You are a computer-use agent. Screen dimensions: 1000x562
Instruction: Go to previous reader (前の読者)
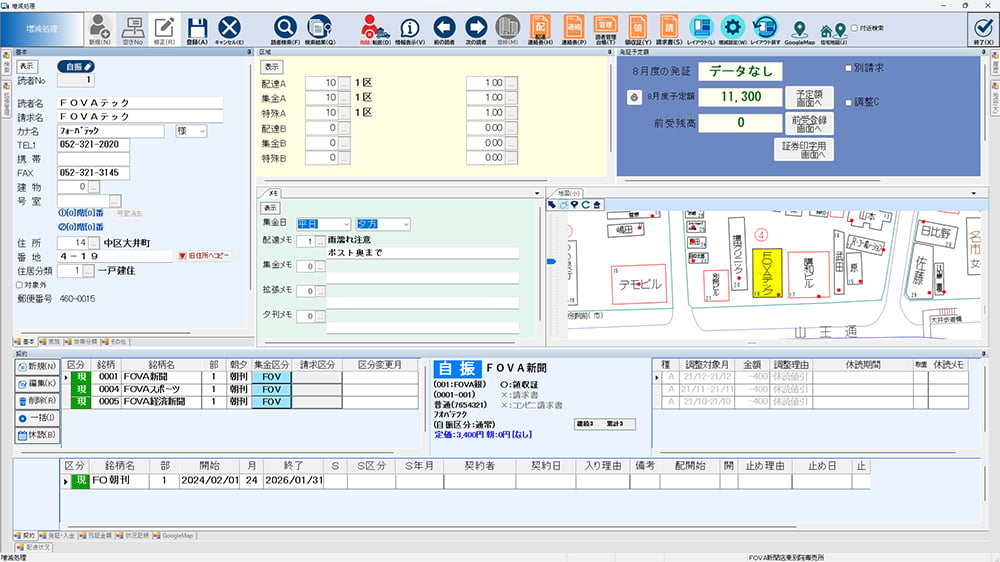tap(444, 29)
